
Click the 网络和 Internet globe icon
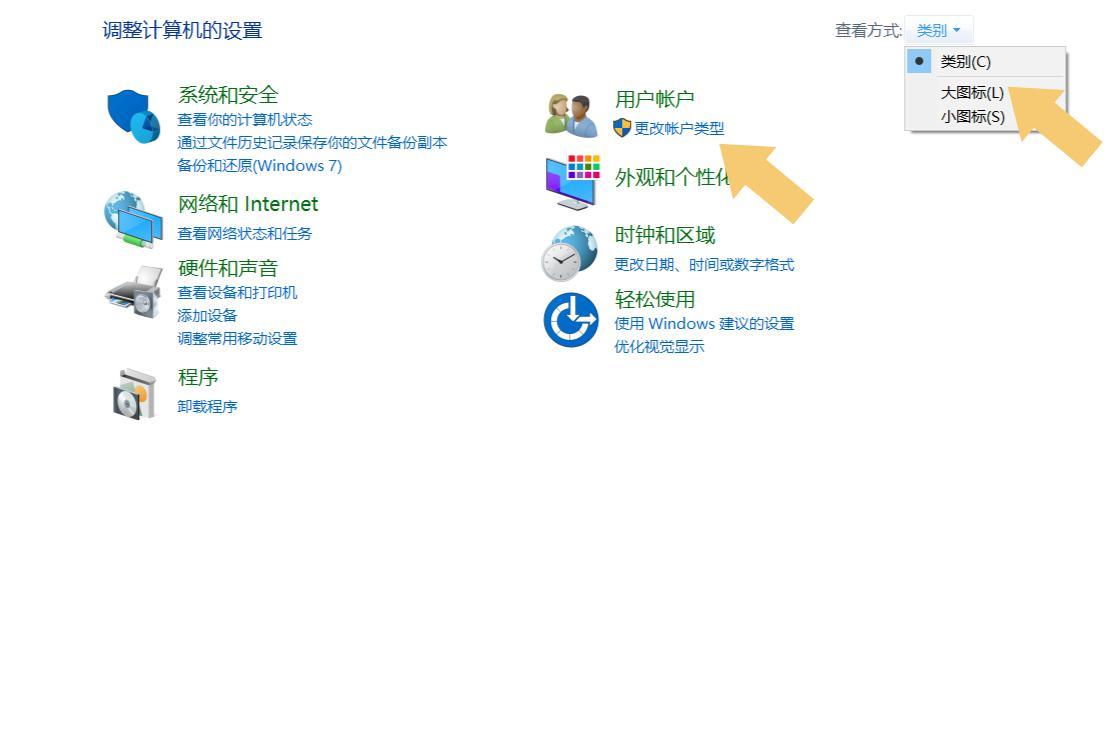pos(133,218)
